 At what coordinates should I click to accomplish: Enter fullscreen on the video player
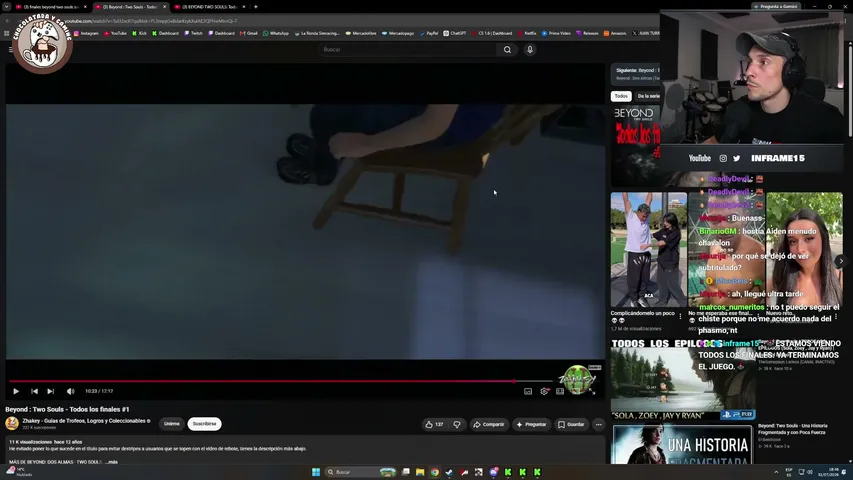[592, 391]
